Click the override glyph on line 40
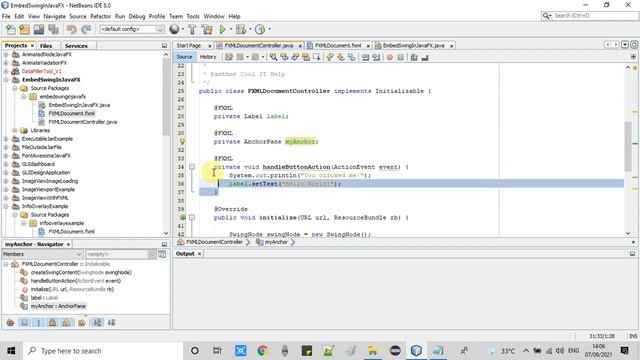640x360 pixels. pyautogui.click(x=182, y=218)
